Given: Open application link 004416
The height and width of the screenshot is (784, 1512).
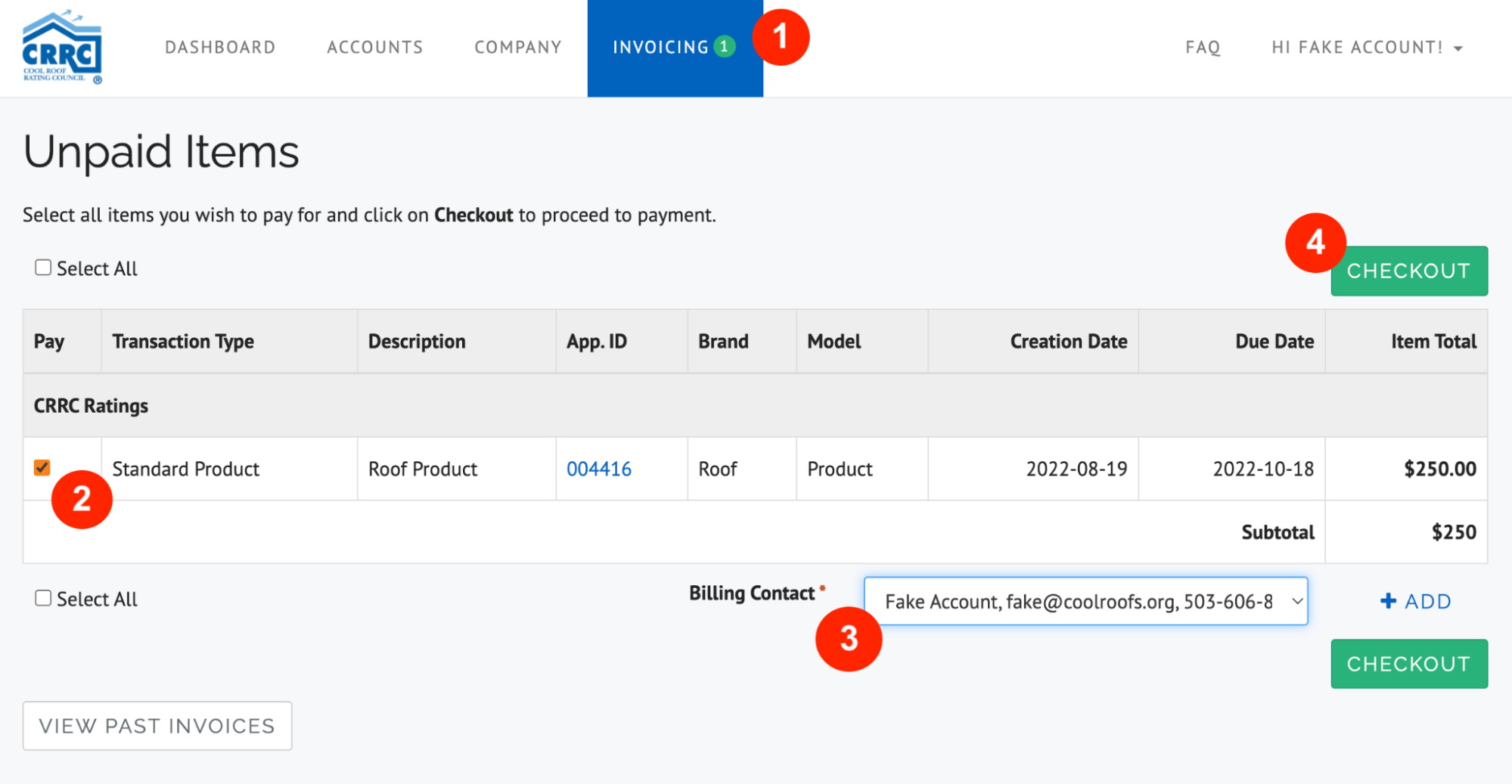Looking at the screenshot, I should tap(599, 468).
